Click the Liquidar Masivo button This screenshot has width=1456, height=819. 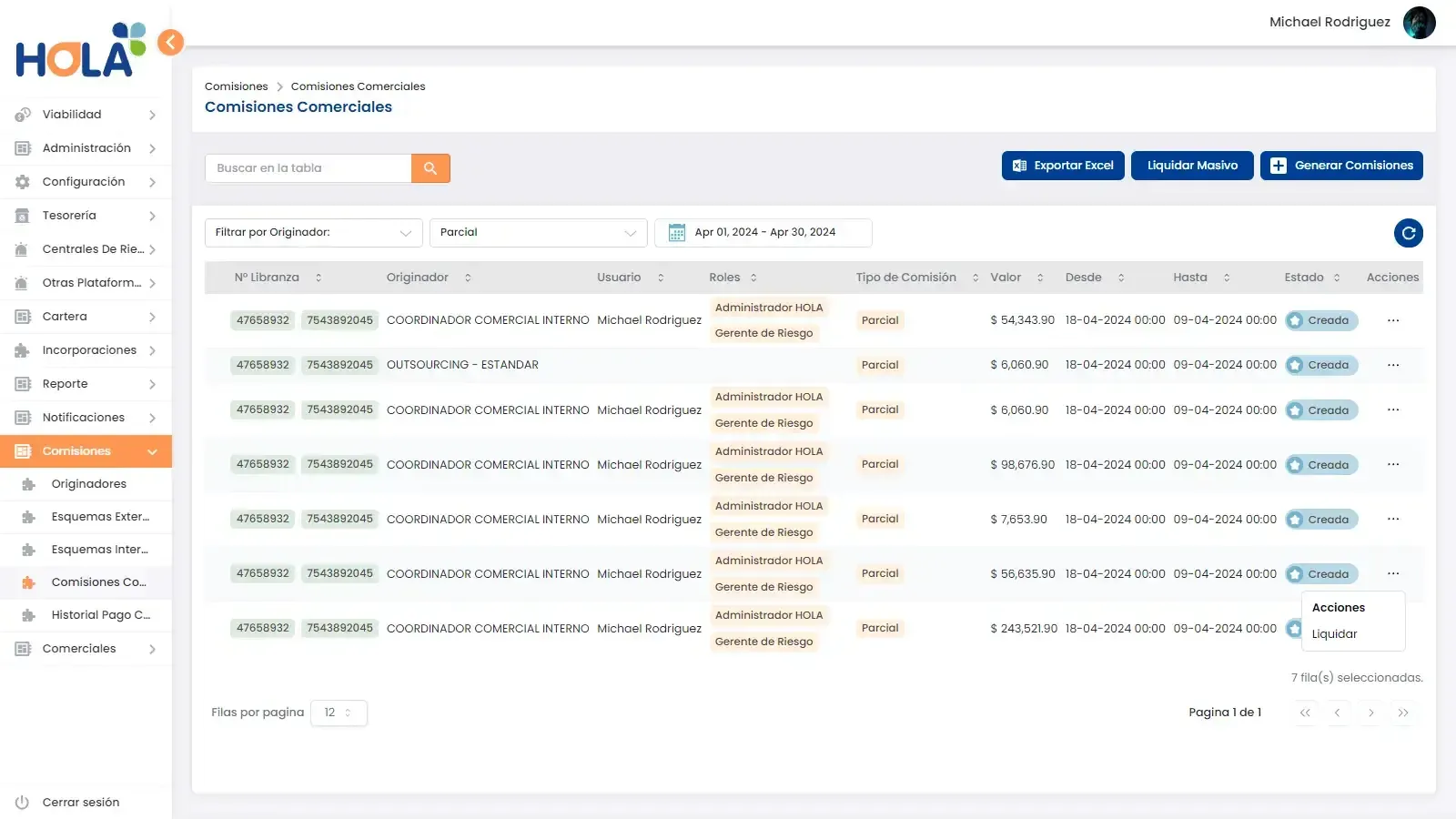click(1192, 166)
